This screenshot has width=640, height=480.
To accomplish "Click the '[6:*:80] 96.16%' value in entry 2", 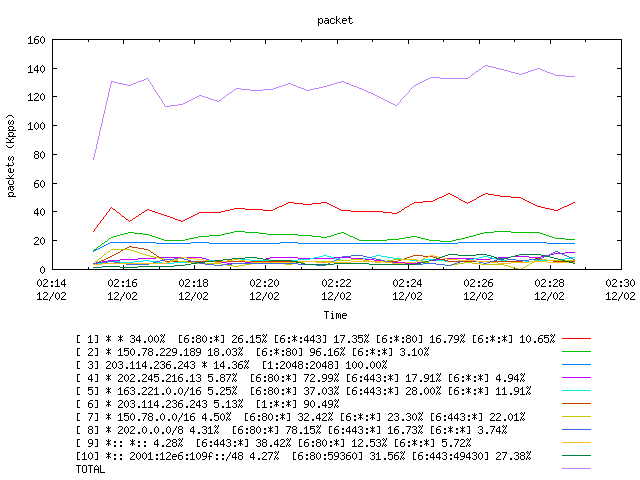I will [300, 352].
